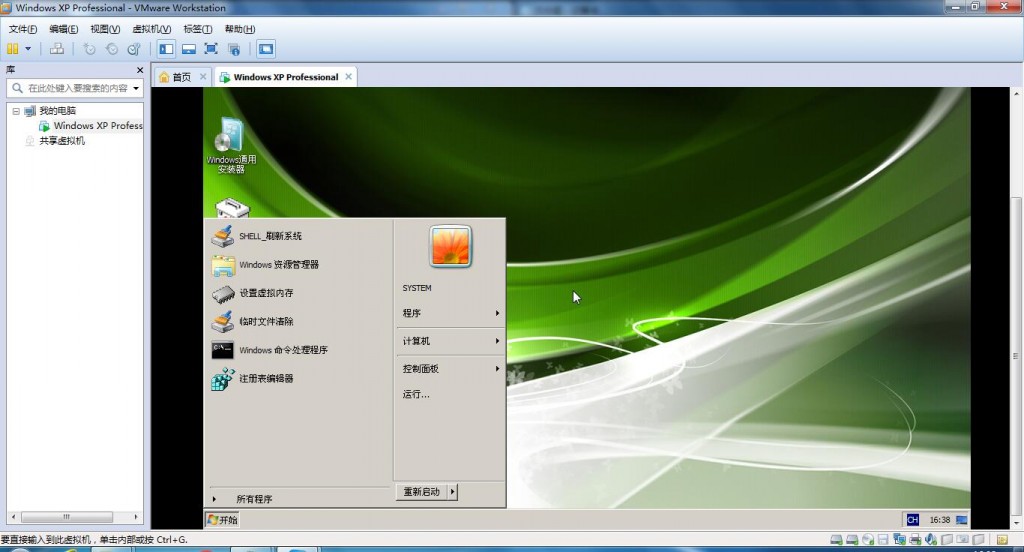Open the 虚拟机(V) menu
The width and height of the screenshot is (1024, 552).
click(152, 29)
